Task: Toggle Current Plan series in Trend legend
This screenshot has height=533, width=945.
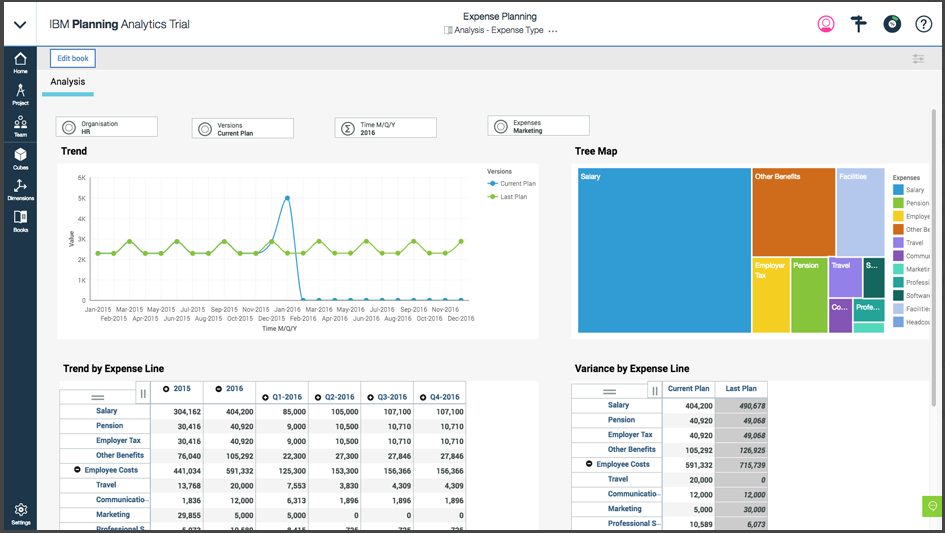Action: click(512, 184)
